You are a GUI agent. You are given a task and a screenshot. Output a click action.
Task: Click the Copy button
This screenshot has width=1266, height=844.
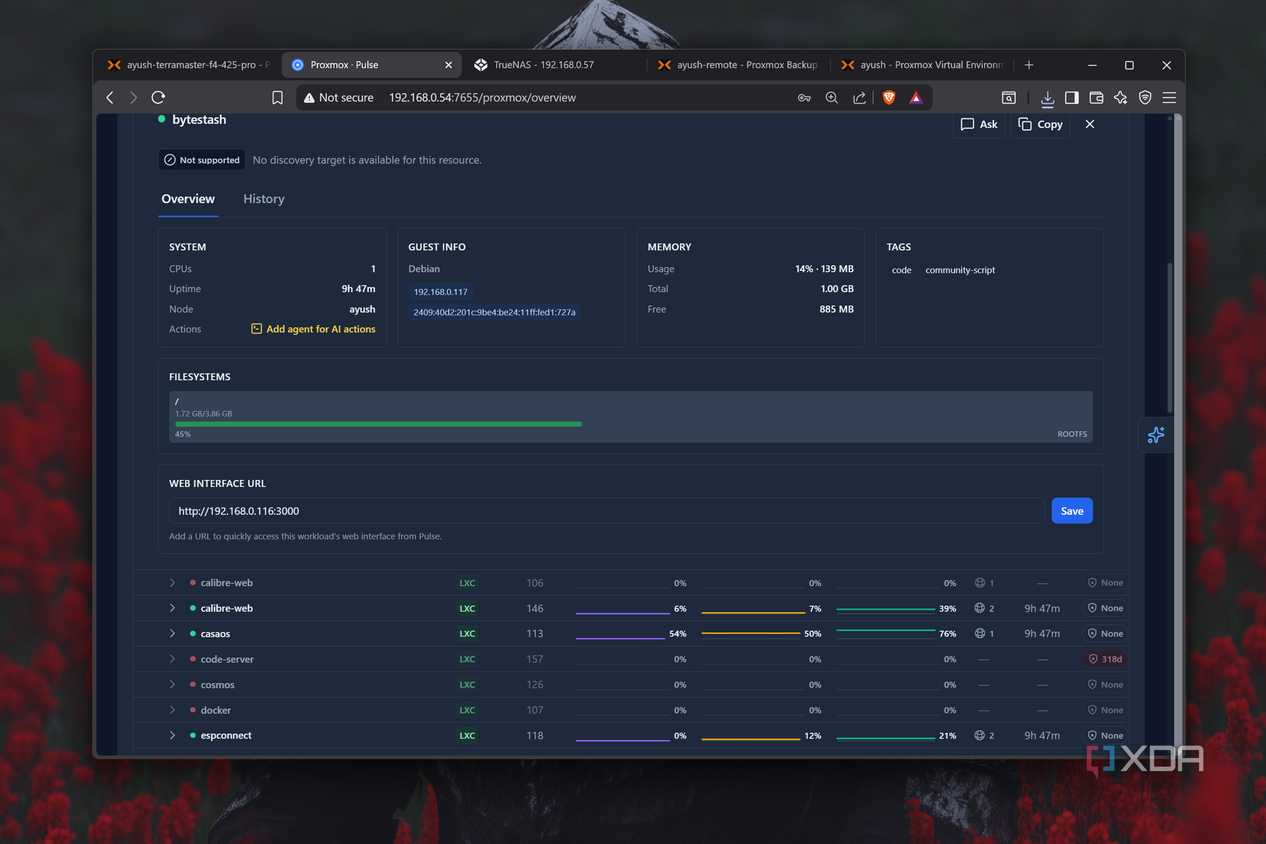[1040, 124]
